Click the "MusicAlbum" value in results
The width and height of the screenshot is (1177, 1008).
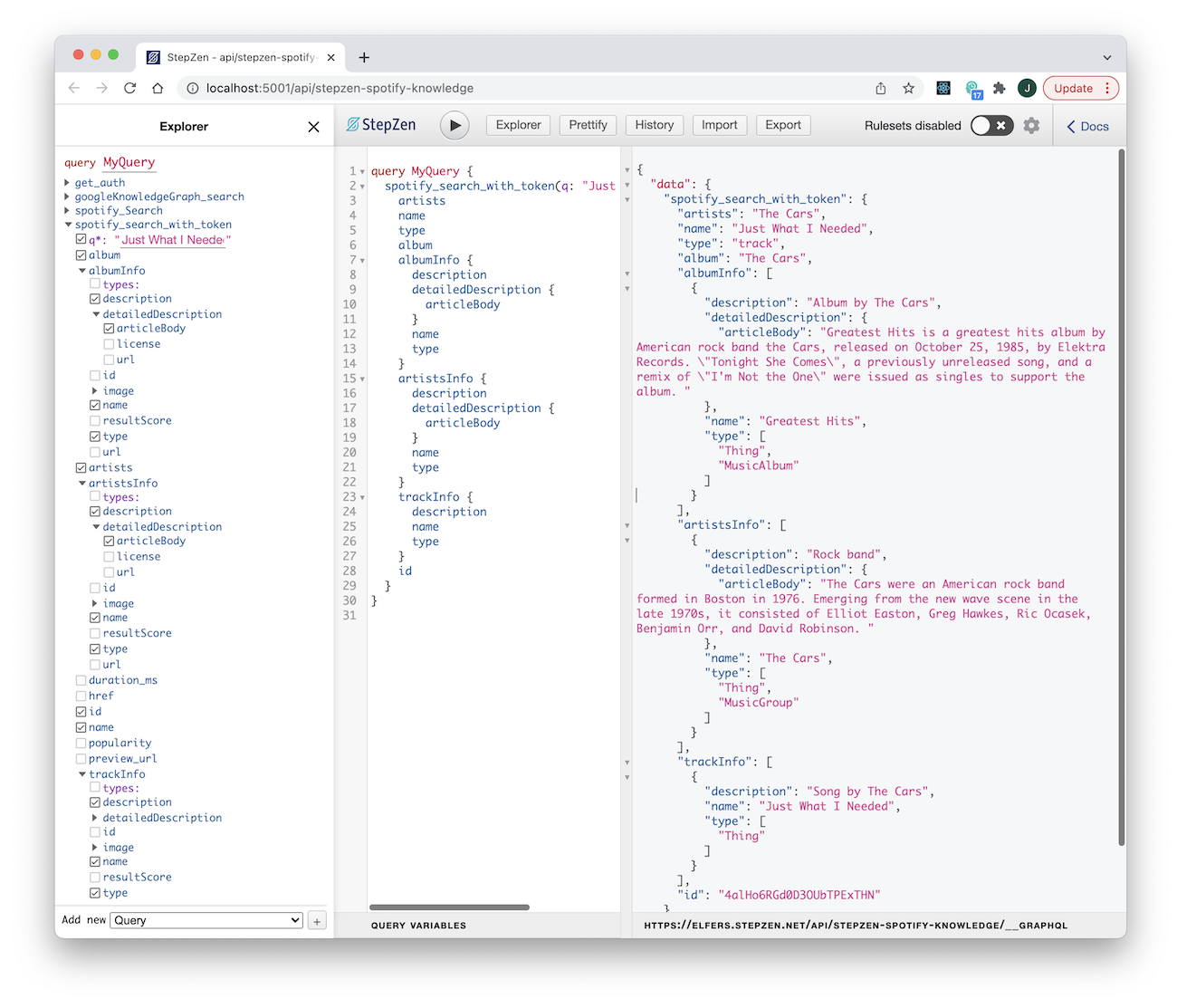759,466
